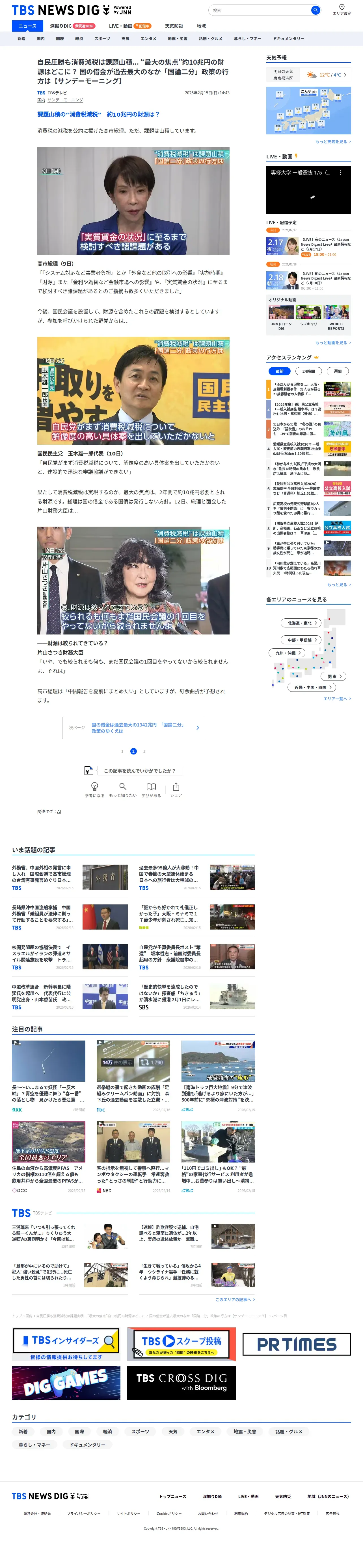
Task: Open the 次ページ next page link box
Action: tap(133, 727)
